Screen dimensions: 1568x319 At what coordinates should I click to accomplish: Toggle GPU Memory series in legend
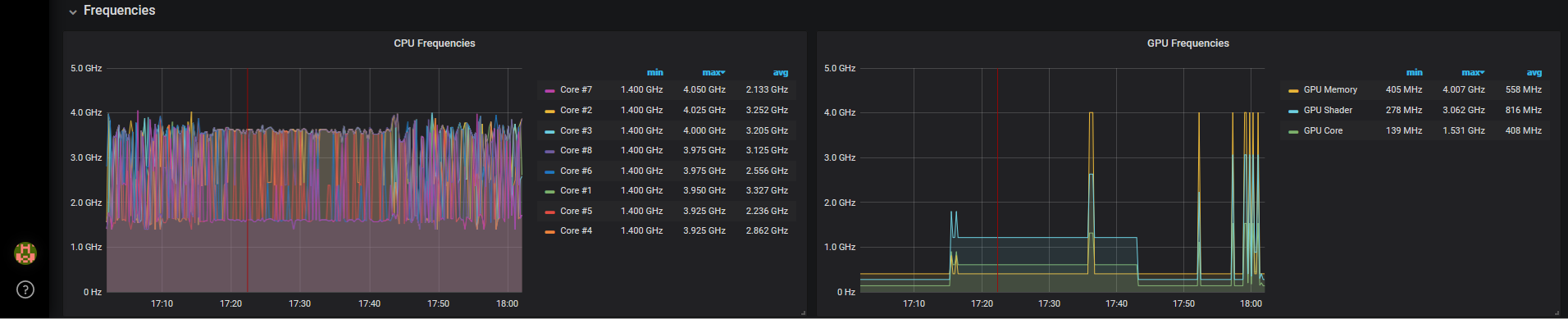[1330, 90]
